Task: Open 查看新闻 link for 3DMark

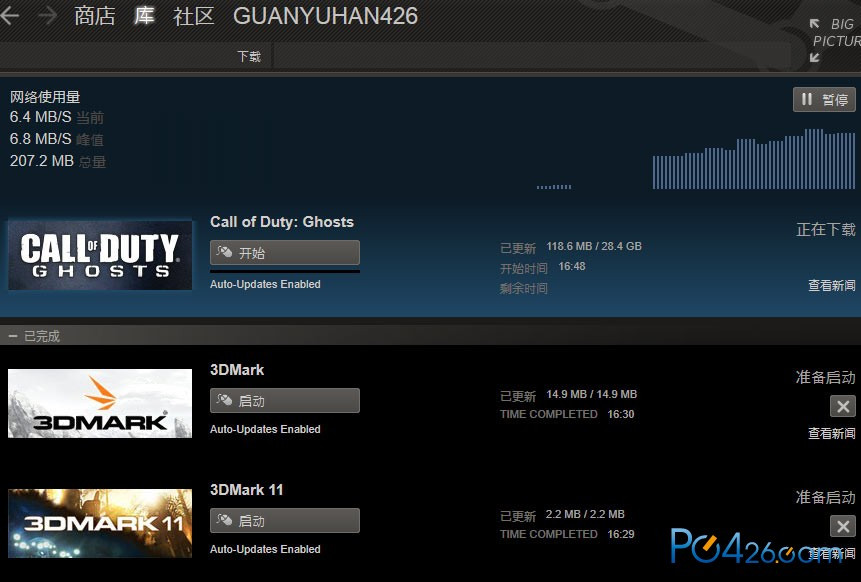Action: pos(831,433)
